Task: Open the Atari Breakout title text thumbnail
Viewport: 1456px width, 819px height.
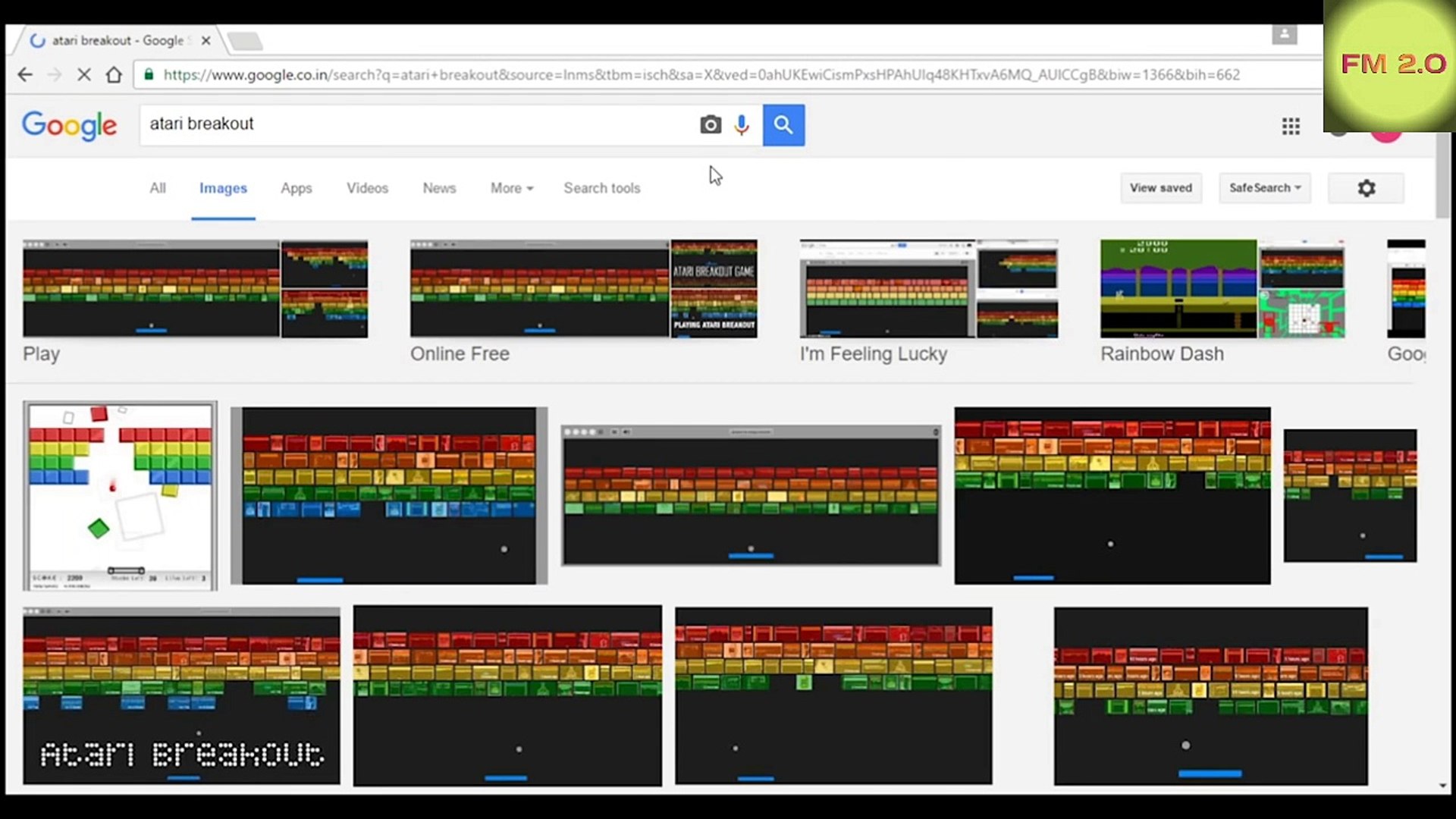Action: click(x=181, y=695)
